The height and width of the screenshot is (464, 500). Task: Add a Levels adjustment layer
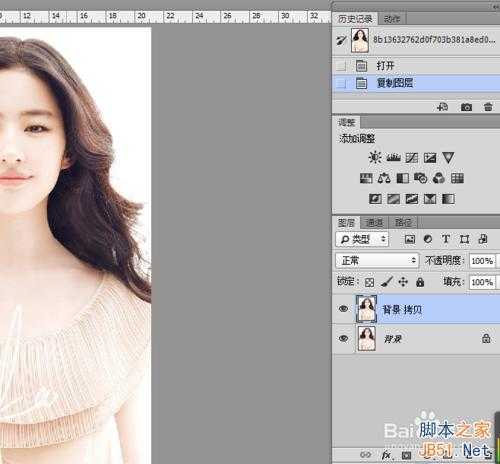pyautogui.click(x=393, y=157)
